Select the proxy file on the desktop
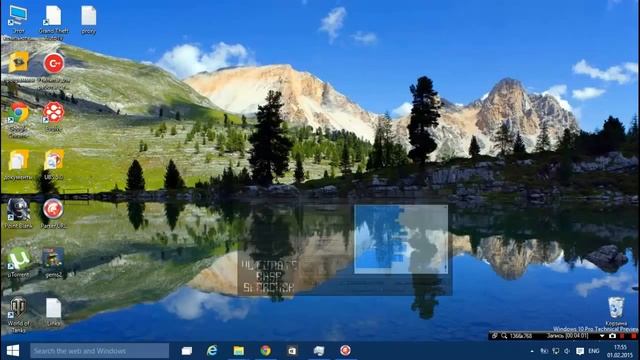640x360 pixels. point(89,20)
